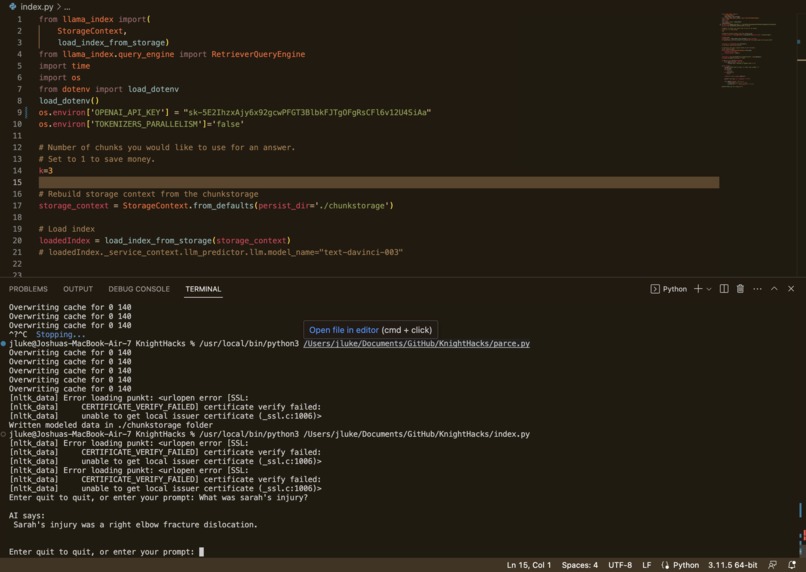Click the code minimap preview

coord(748,50)
